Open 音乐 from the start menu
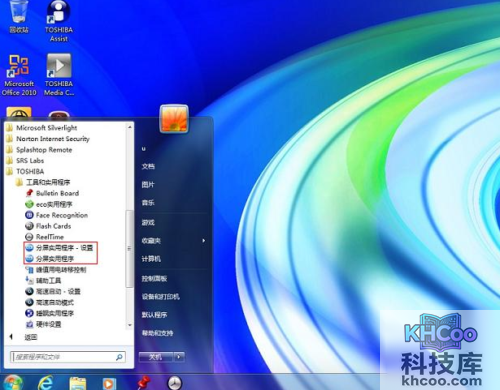This screenshot has height=390, width=500. pyautogui.click(x=148, y=202)
